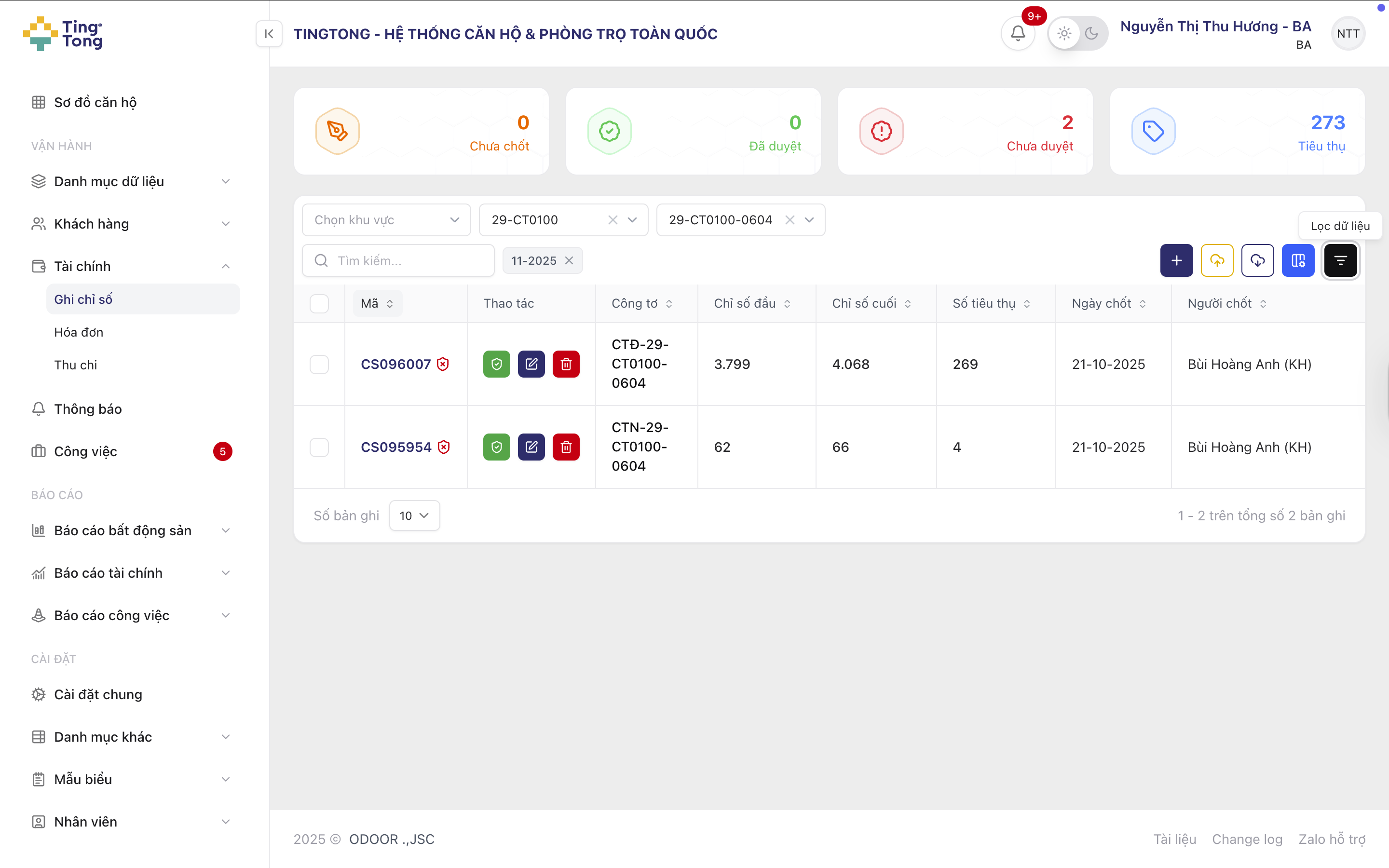Go to Sơ đồ căn hộ menu
Image resolution: width=1389 pixels, height=868 pixels.
(95, 102)
